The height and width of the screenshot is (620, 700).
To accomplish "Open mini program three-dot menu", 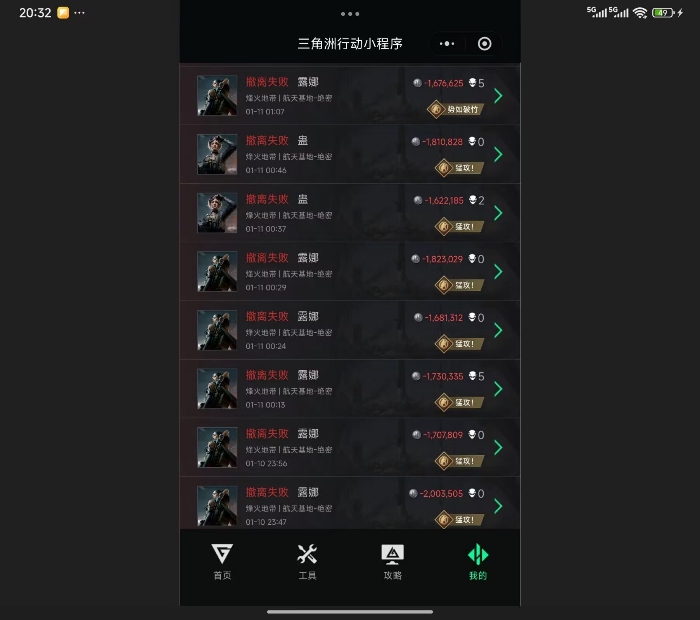I will [447, 44].
